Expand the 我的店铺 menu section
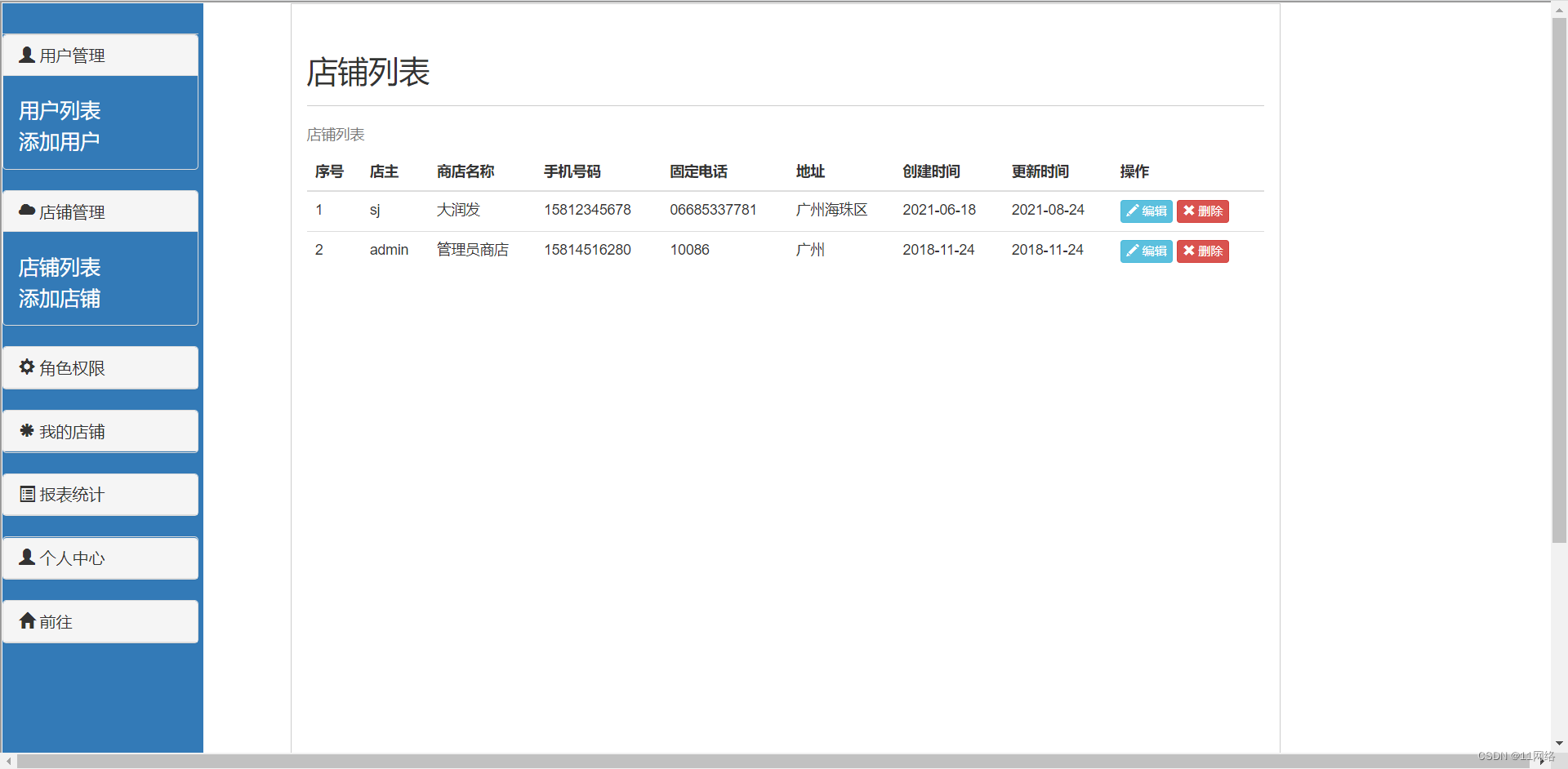This screenshot has height=769, width=1568. pyautogui.click(x=100, y=431)
